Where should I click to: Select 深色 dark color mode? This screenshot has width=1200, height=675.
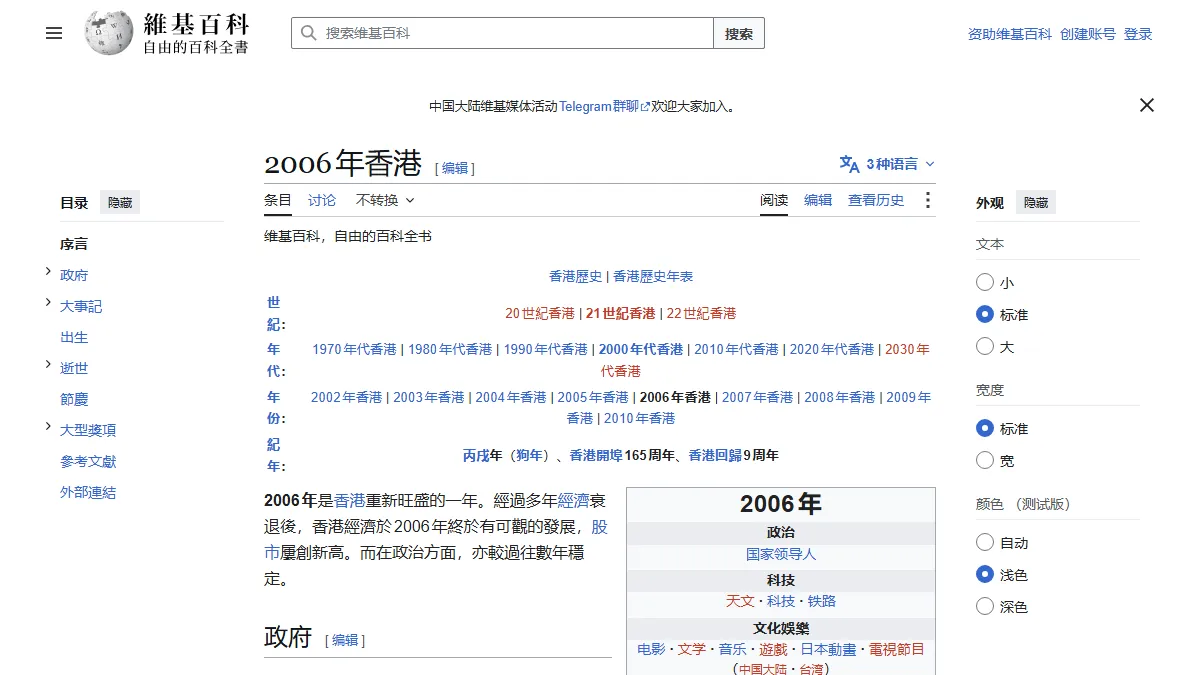[x=985, y=607]
